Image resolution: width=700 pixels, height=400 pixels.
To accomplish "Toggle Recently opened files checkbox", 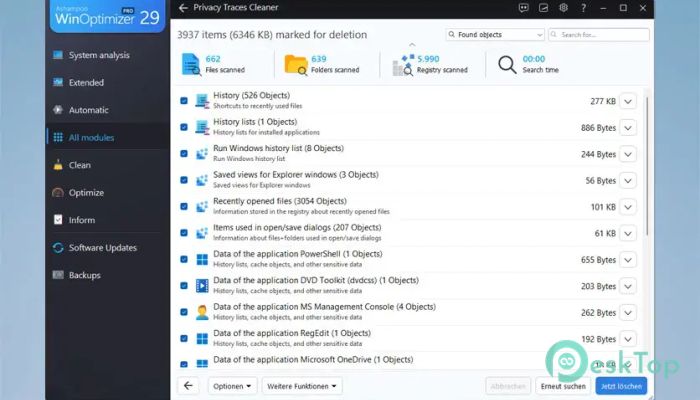I will point(183,206).
